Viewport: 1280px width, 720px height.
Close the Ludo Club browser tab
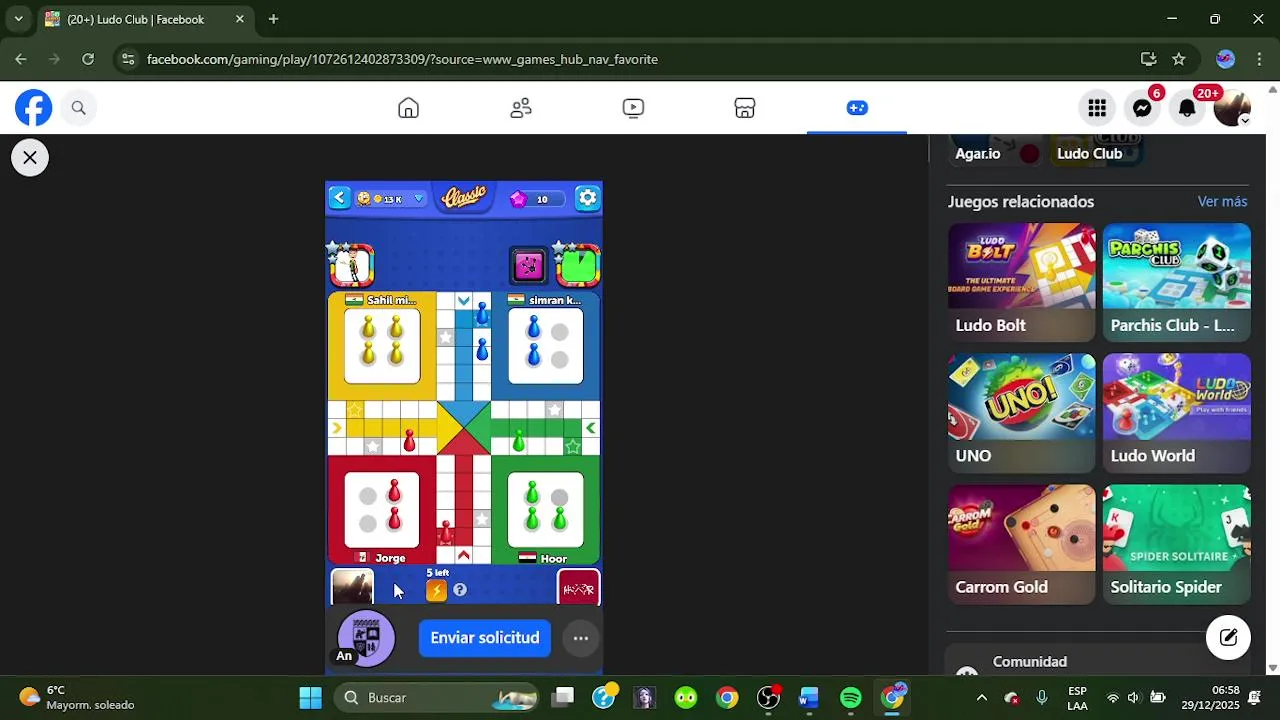pos(240,19)
